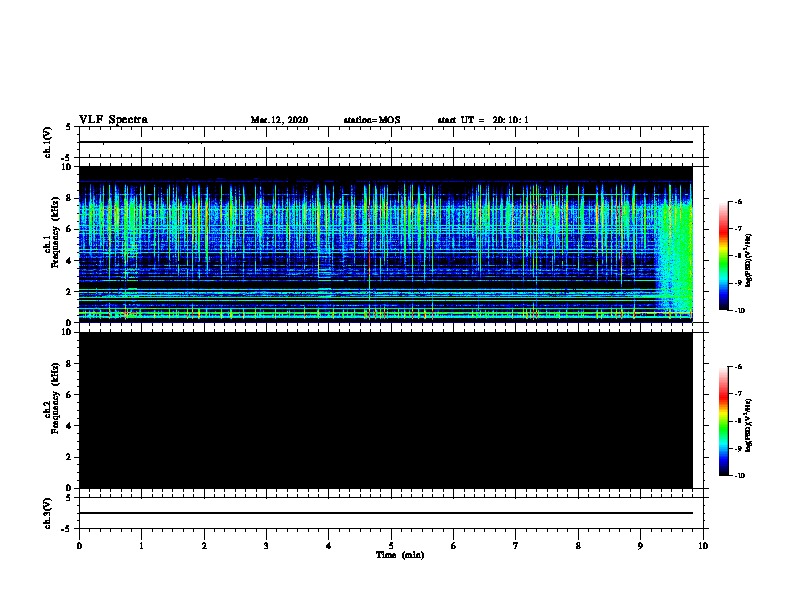
Task: Click the ch.2 frequency tick label "6"
Action: 69,395
